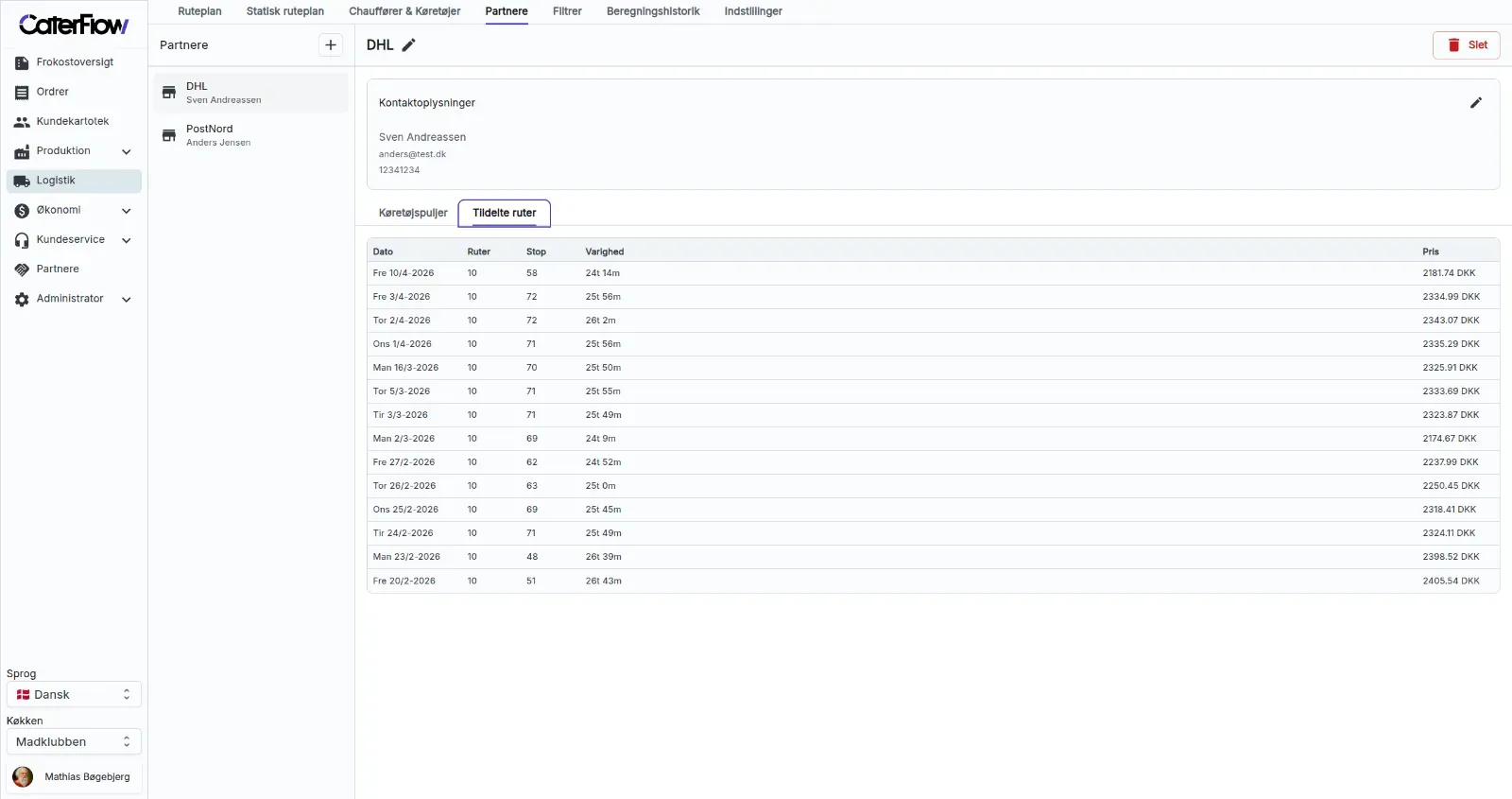Click the Kundeservice headset icon
The width and height of the screenshot is (1512, 799).
(x=22, y=240)
